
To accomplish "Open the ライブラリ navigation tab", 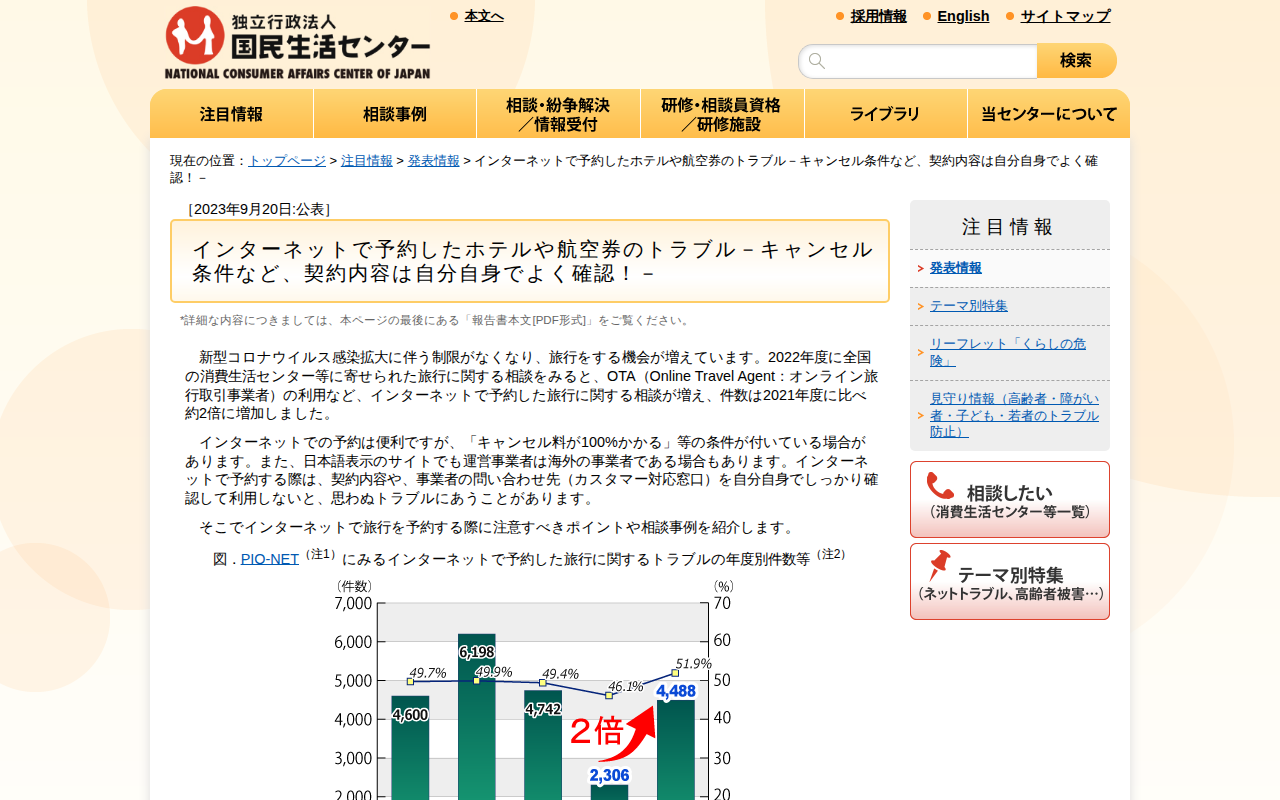I will tap(885, 114).
